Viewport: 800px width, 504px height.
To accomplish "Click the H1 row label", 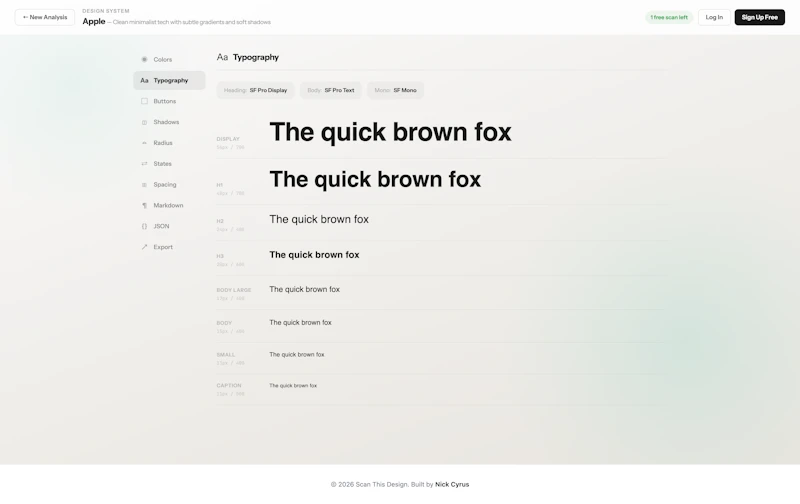I will pos(220,185).
